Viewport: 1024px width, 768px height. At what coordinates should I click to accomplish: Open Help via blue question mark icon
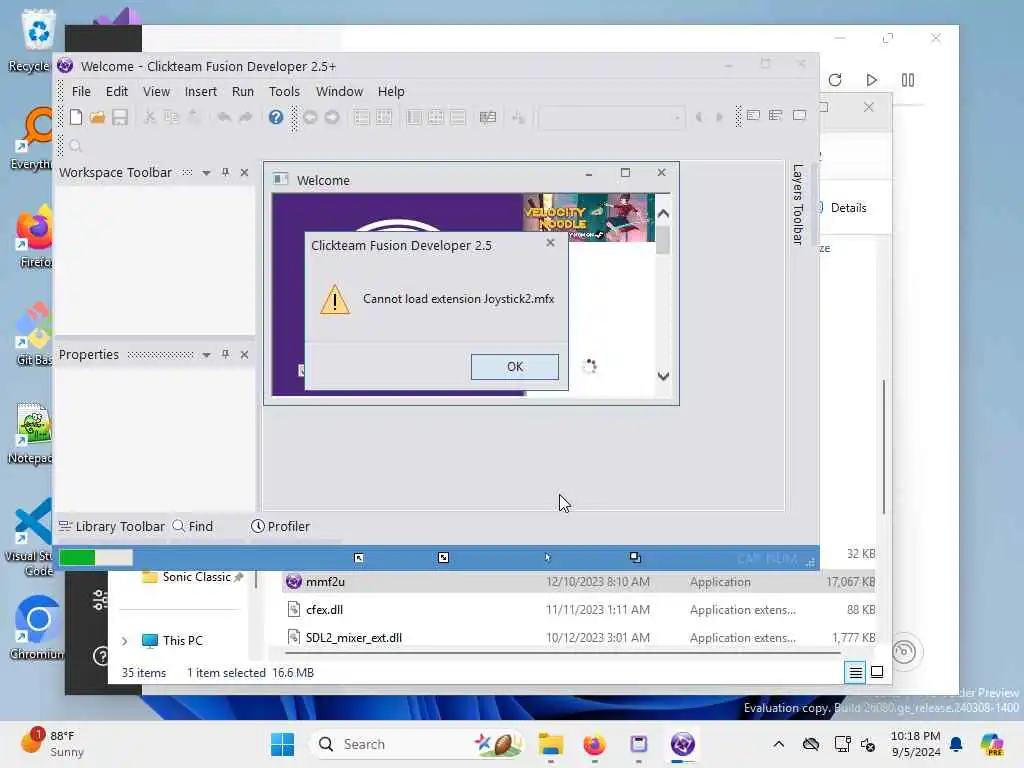click(x=276, y=117)
